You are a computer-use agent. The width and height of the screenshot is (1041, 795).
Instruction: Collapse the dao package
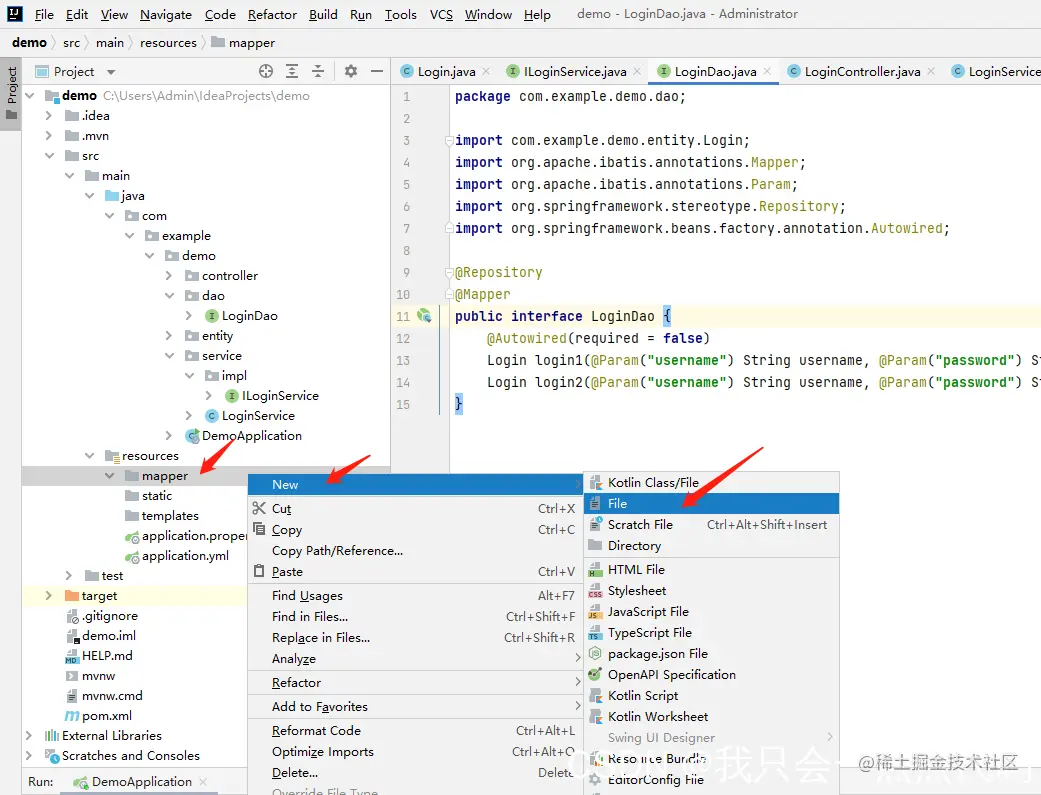[x=169, y=296]
